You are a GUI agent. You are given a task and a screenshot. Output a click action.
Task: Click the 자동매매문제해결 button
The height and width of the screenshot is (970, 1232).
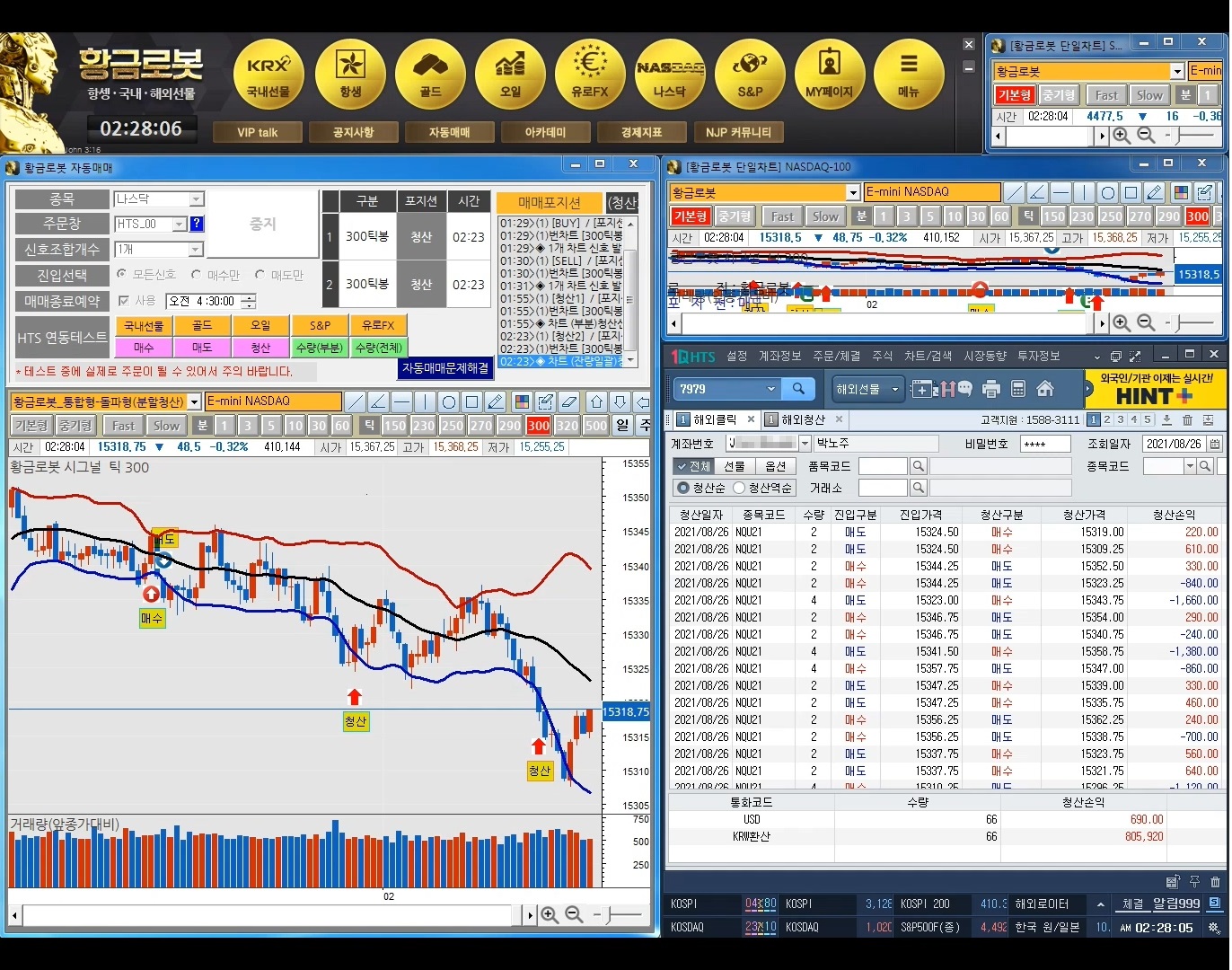pyautogui.click(x=445, y=368)
